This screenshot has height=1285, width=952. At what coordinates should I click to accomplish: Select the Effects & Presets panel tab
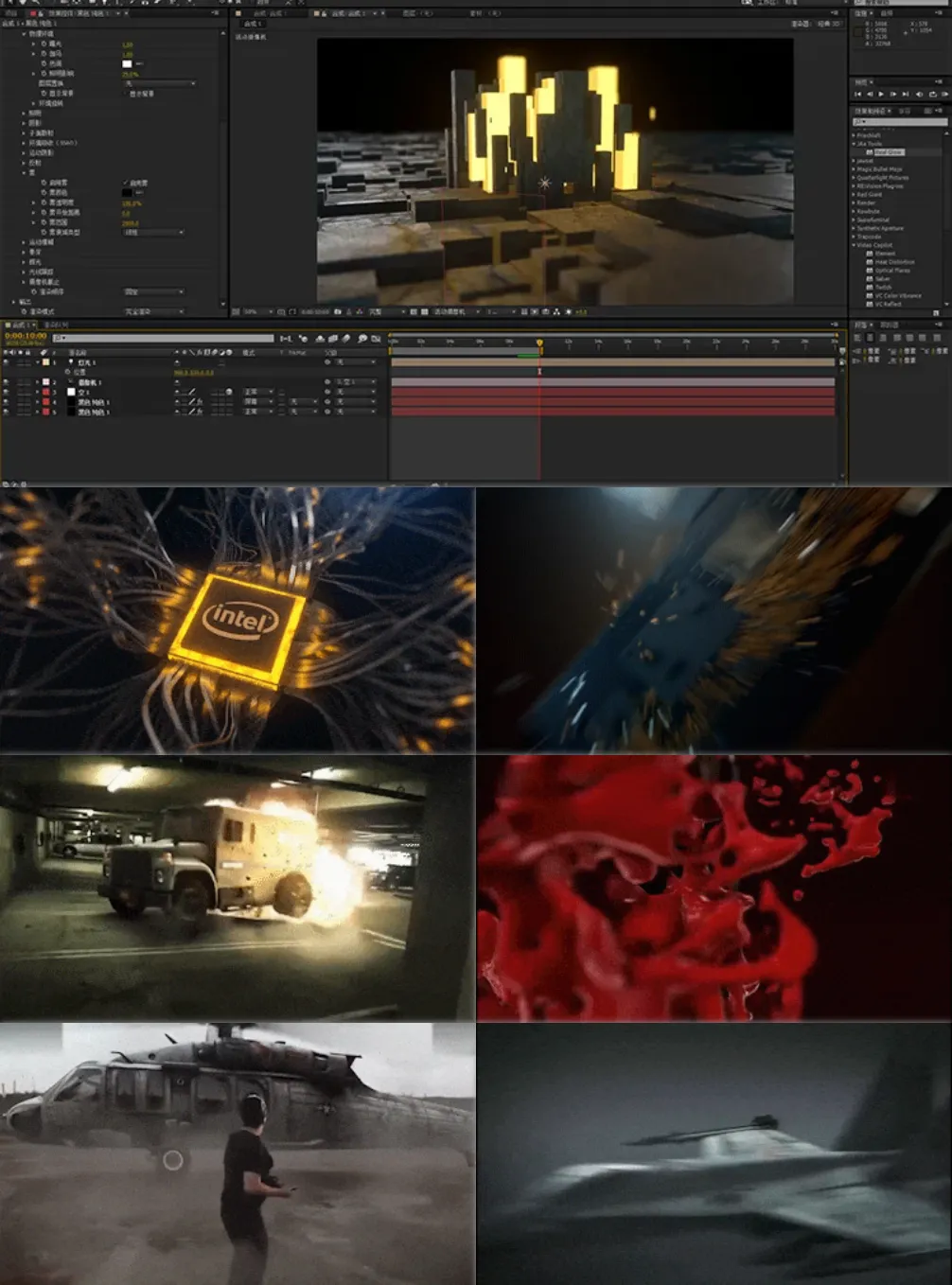coord(872,111)
